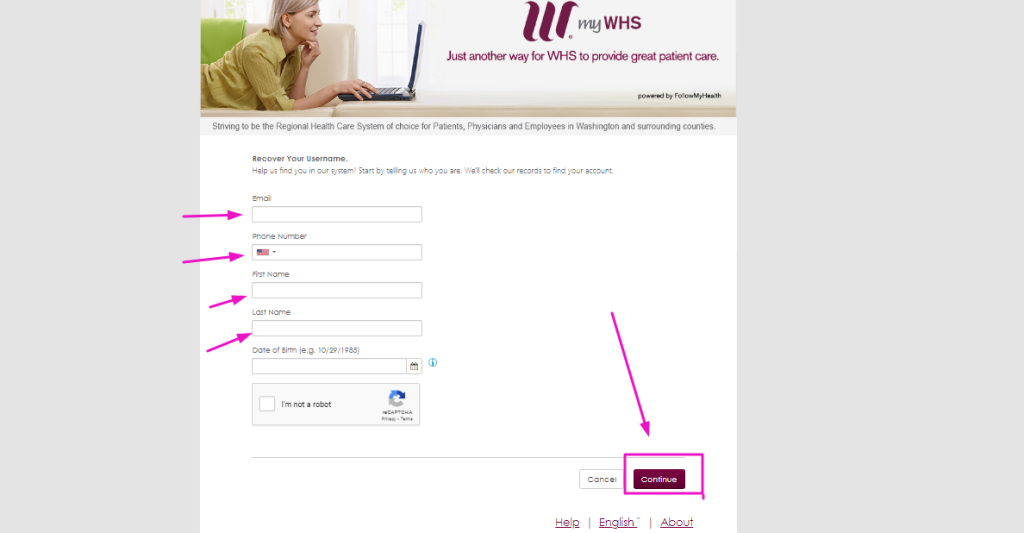Focus the Email input field

pyautogui.click(x=337, y=214)
